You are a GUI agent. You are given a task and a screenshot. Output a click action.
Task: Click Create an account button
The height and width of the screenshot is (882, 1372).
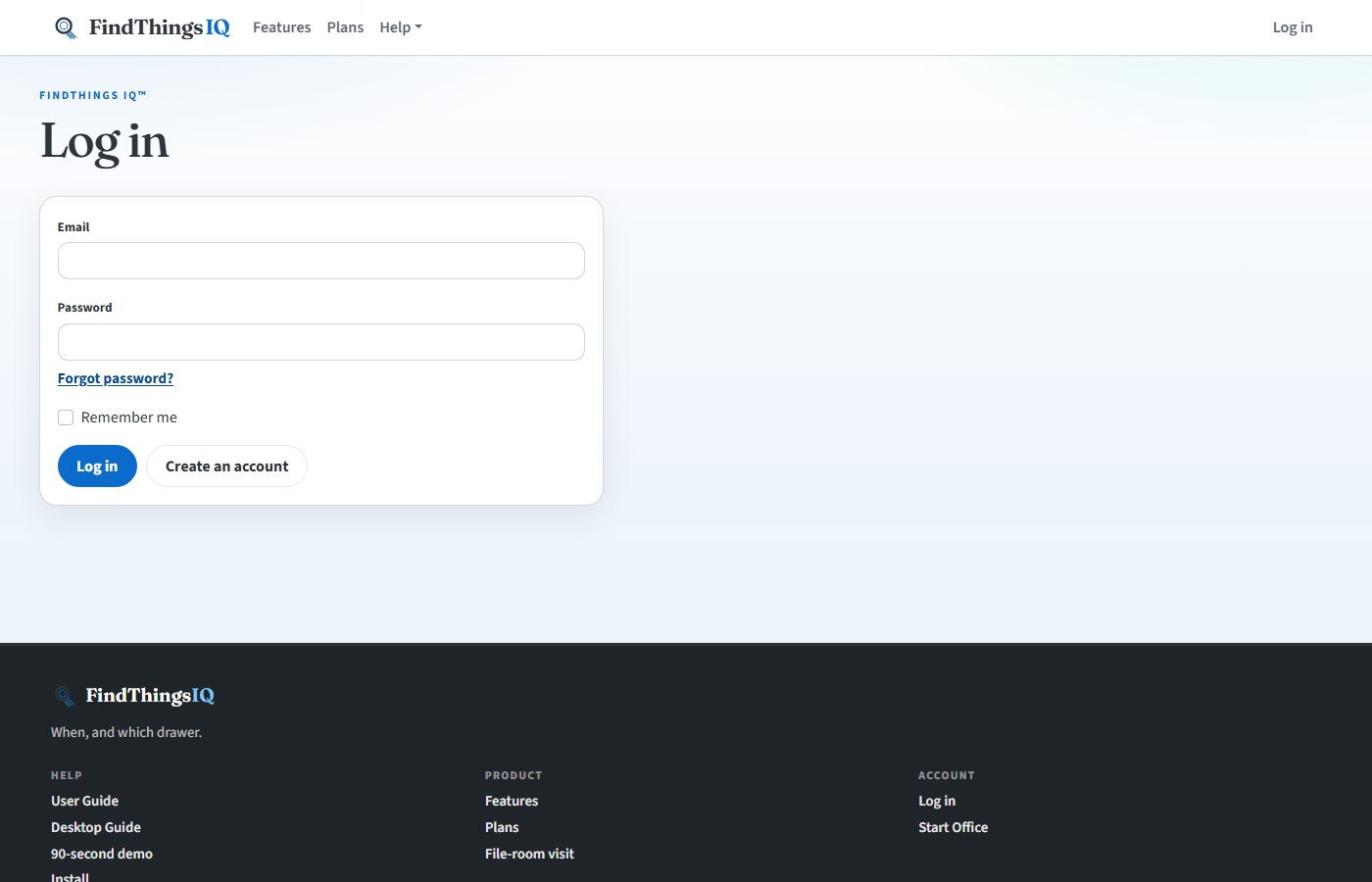[226, 466]
